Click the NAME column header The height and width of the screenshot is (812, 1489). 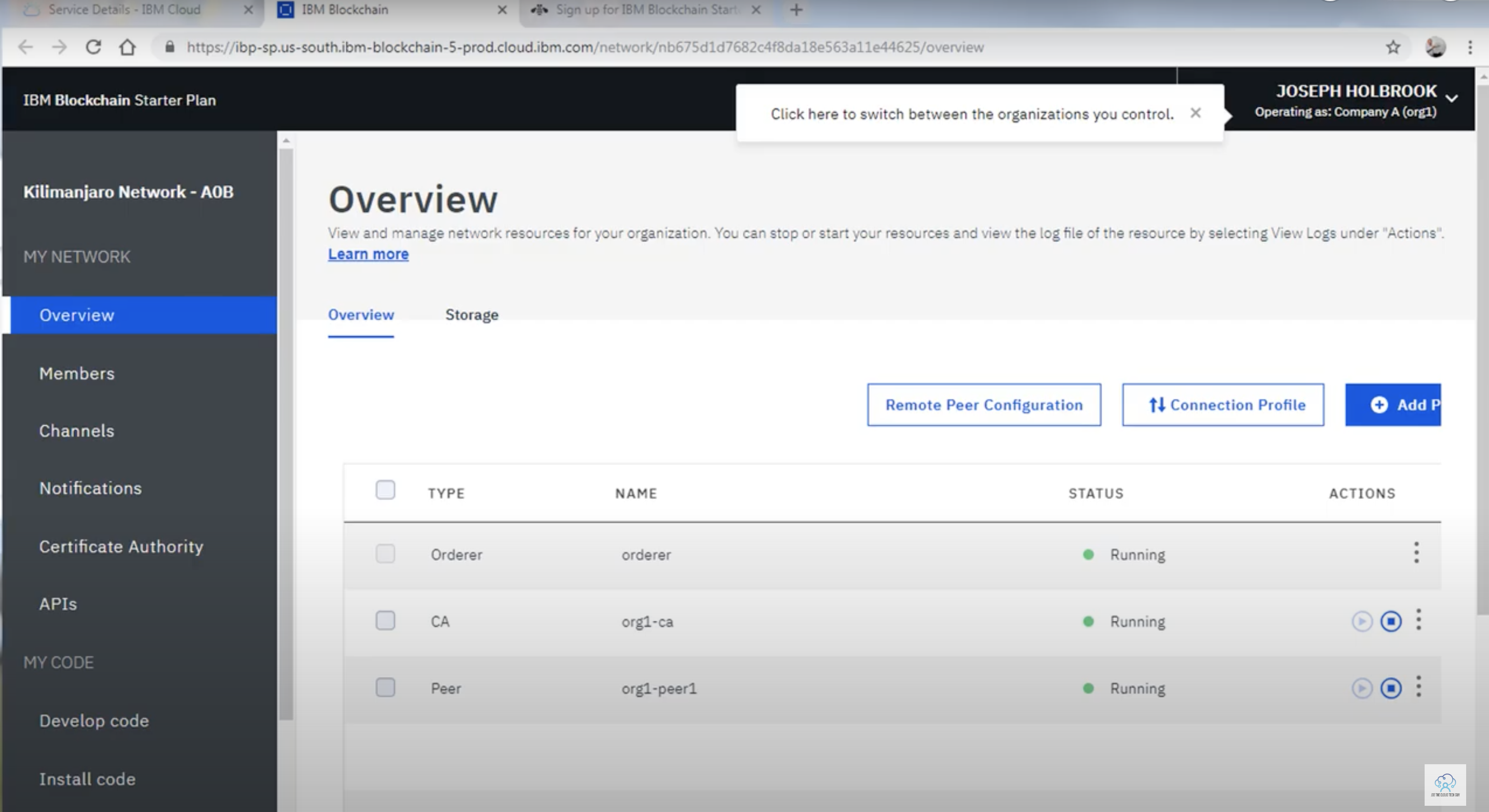636,493
